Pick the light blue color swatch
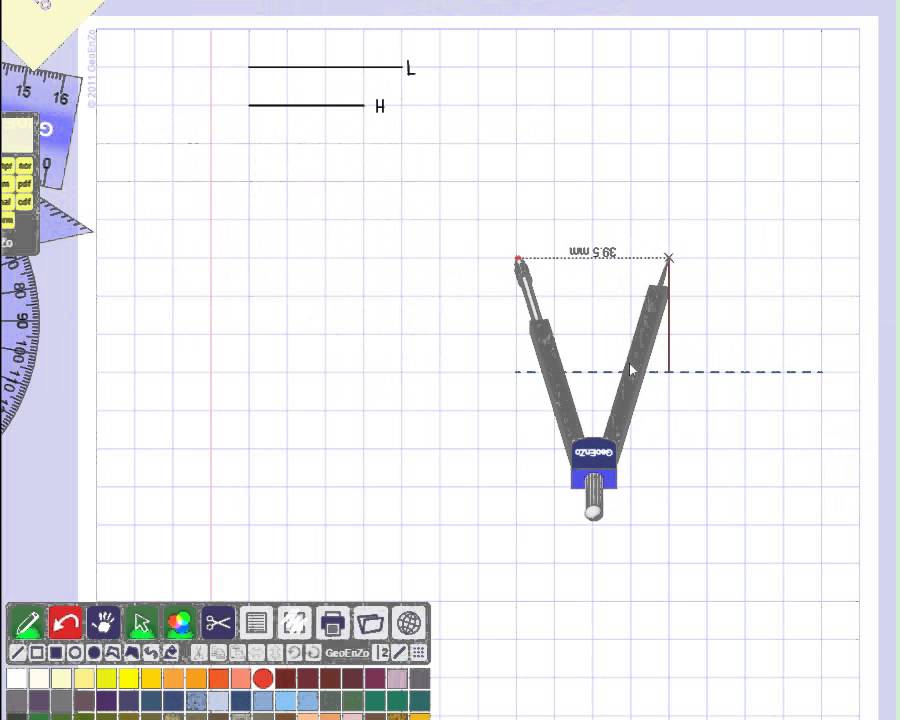Image resolution: width=900 pixels, height=720 pixels. click(x=285, y=701)
